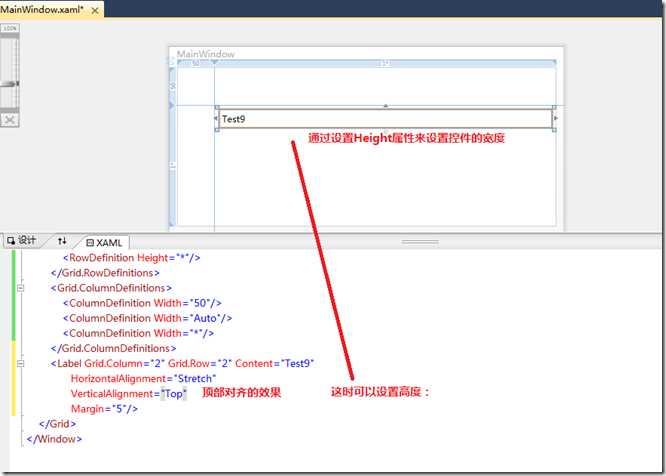Select the Test9 label in the designer
666x476 pixels.
coord(385,119)
